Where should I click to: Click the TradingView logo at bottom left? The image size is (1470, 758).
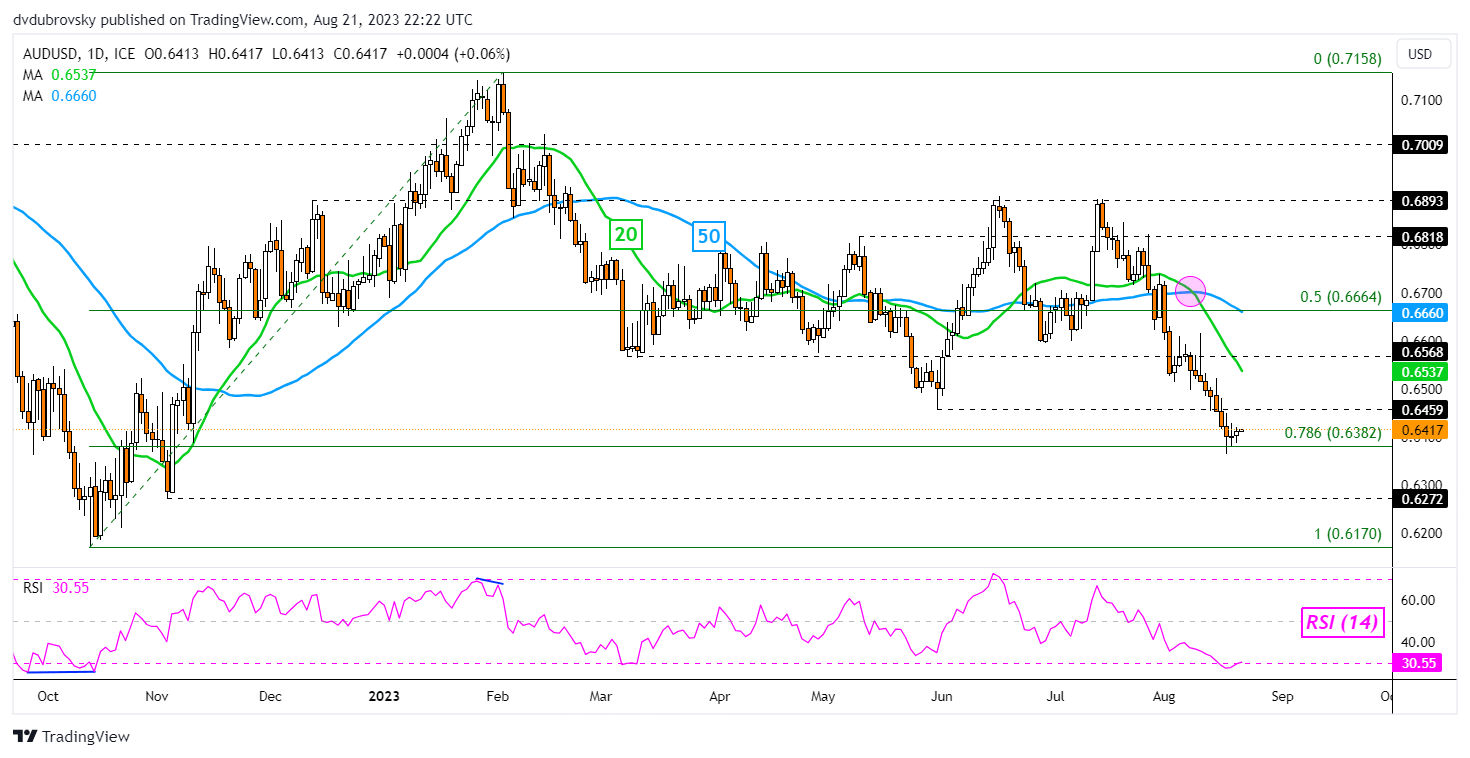click(x=71, y=737)
